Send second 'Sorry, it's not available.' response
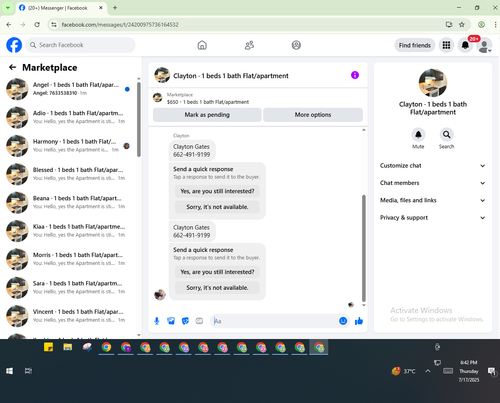 [x=217, y=288]
